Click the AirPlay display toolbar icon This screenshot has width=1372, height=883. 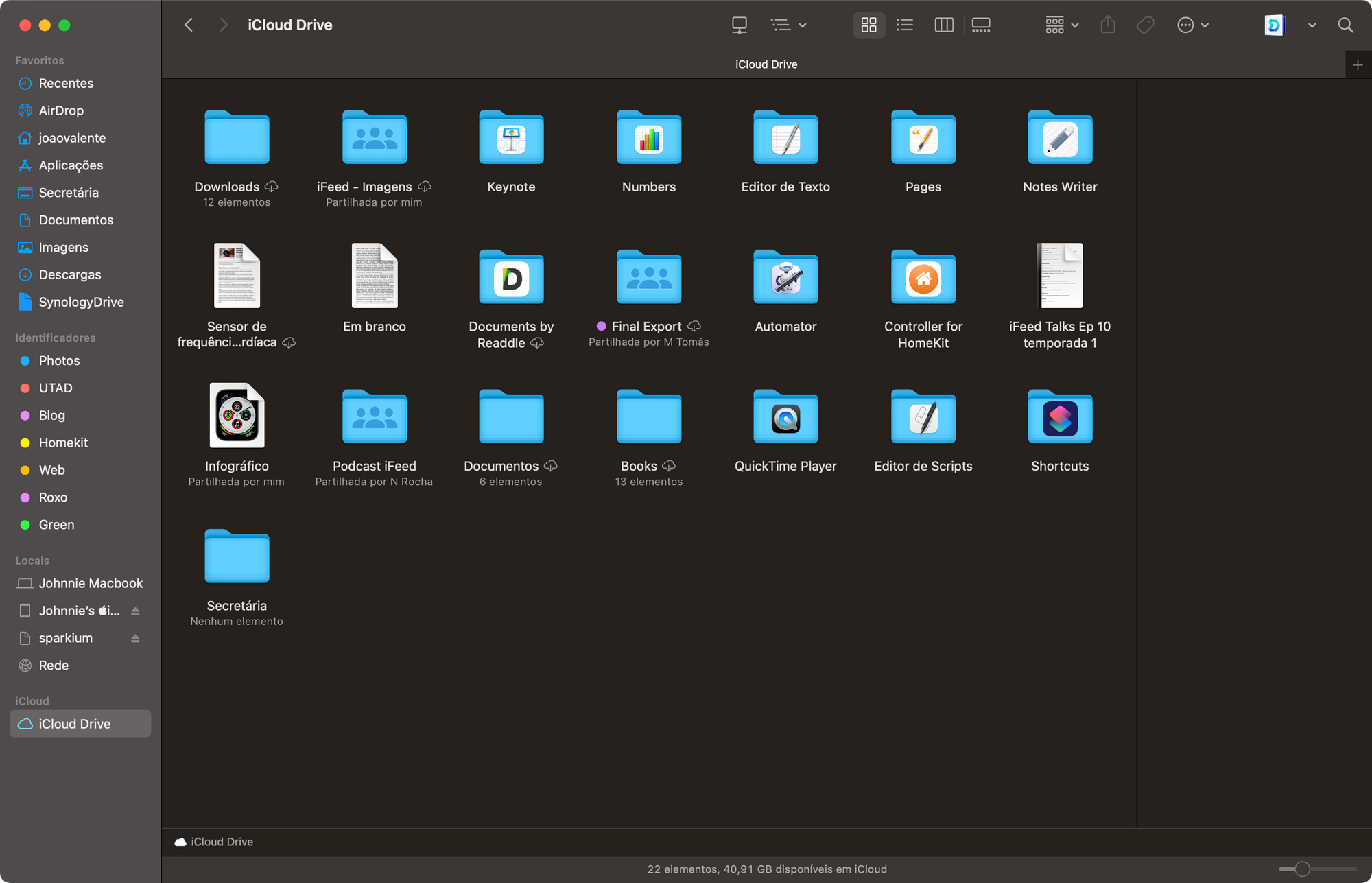pyautogui.click(x=739, y=25)
